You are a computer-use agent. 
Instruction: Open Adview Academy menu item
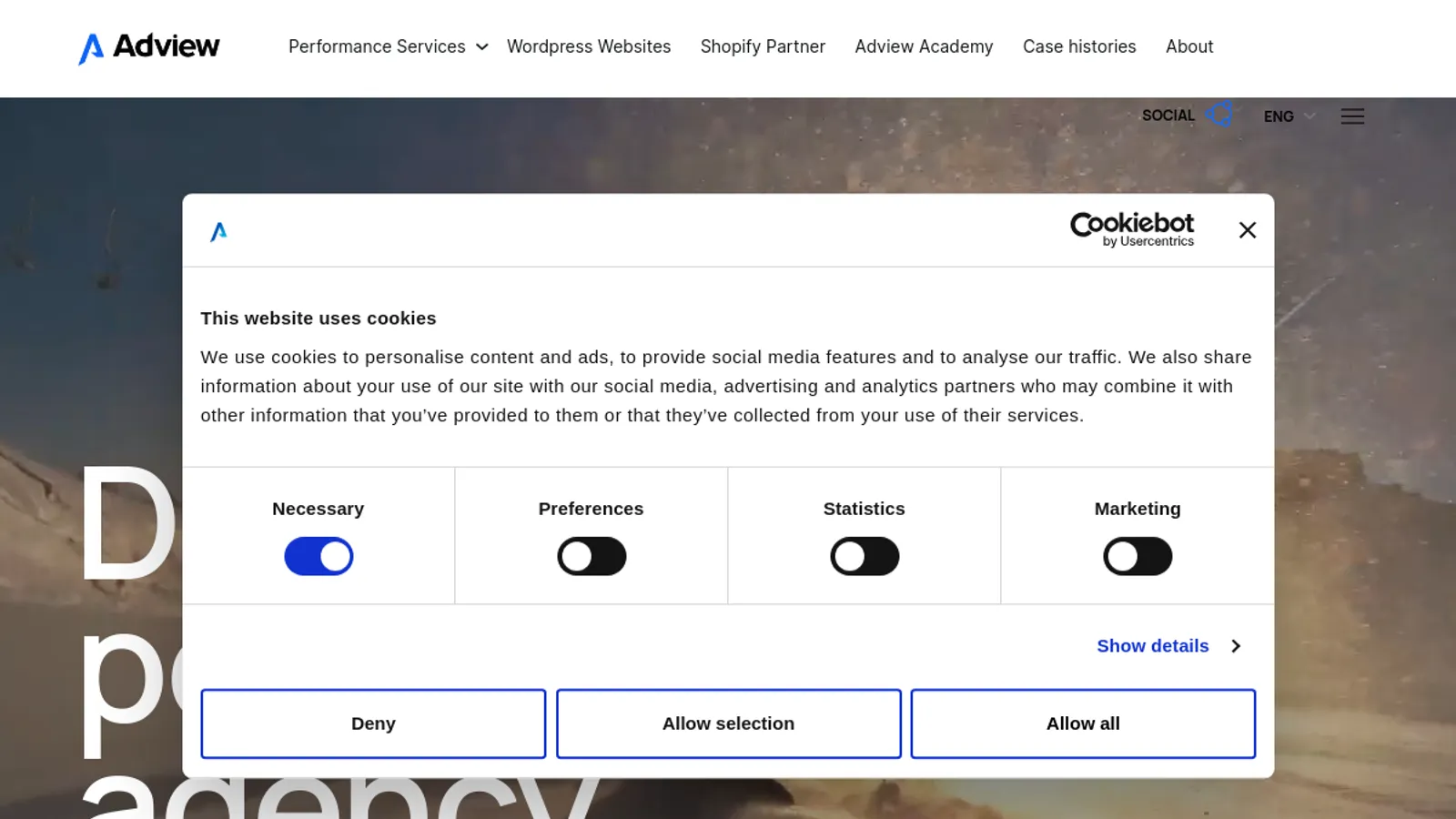pyautogui.click(x=924, y=46)
